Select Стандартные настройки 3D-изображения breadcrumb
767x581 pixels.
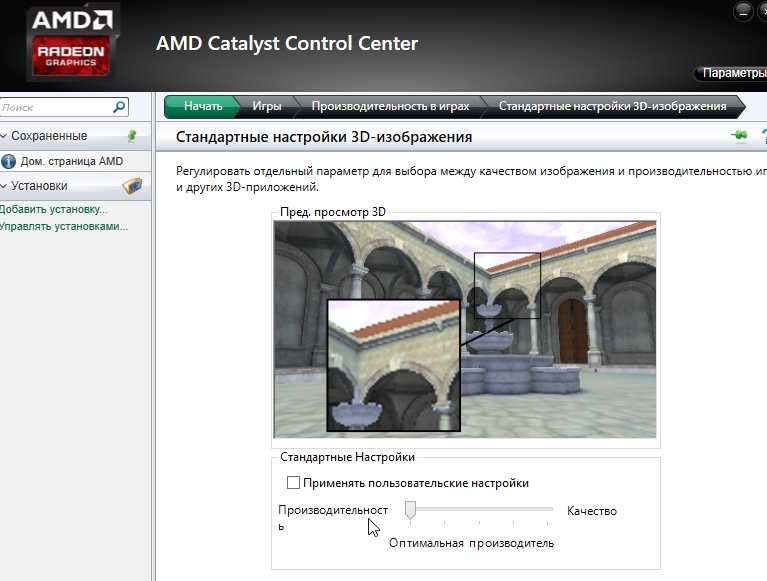click(x=612, y=107)
